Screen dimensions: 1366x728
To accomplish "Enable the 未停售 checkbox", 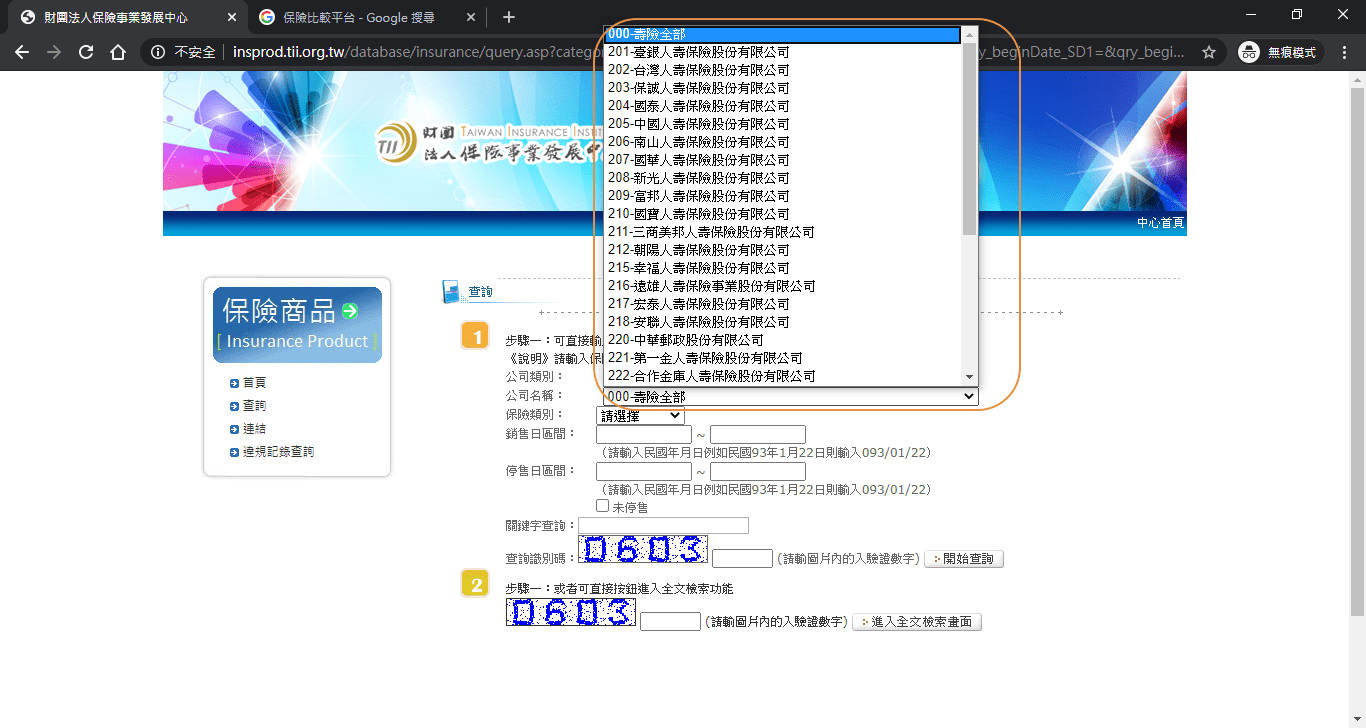I will tap(602, 506).
